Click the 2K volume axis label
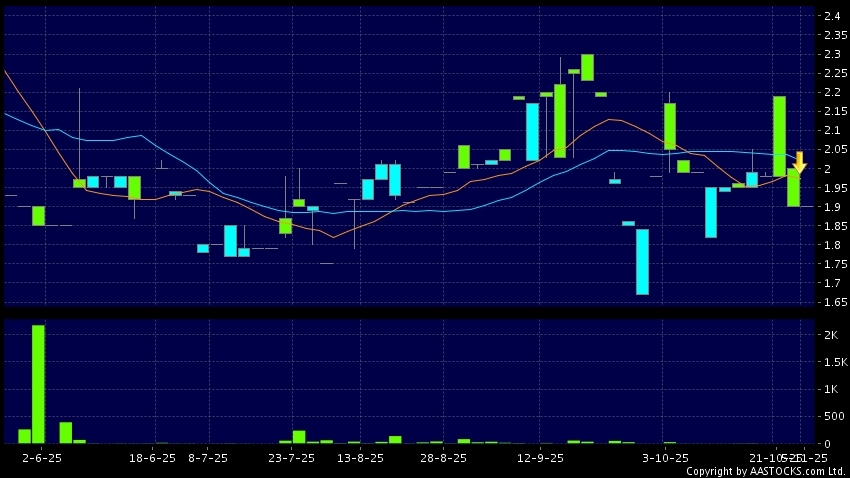This screenshot has height=478, width=850. [x=831, y=335]
